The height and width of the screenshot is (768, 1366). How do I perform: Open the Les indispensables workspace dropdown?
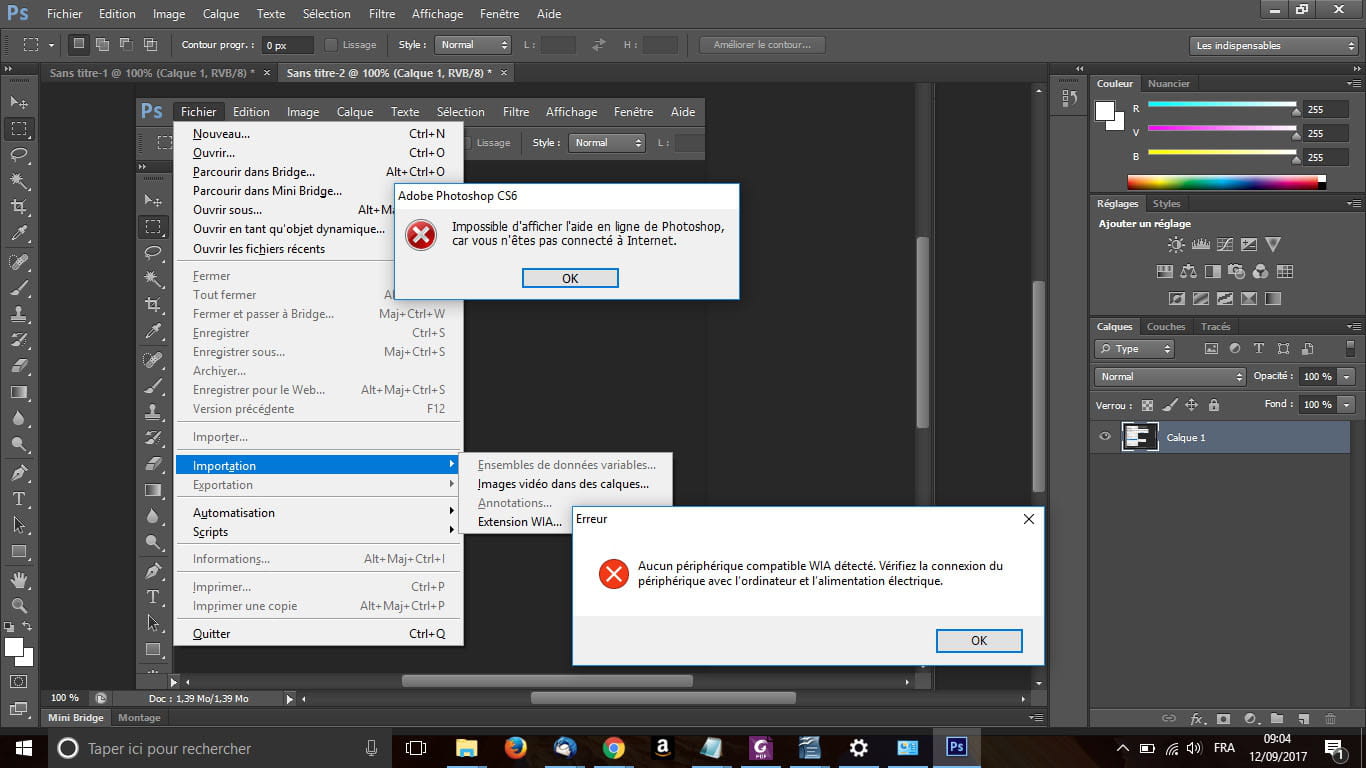(x=1275, y=45)
